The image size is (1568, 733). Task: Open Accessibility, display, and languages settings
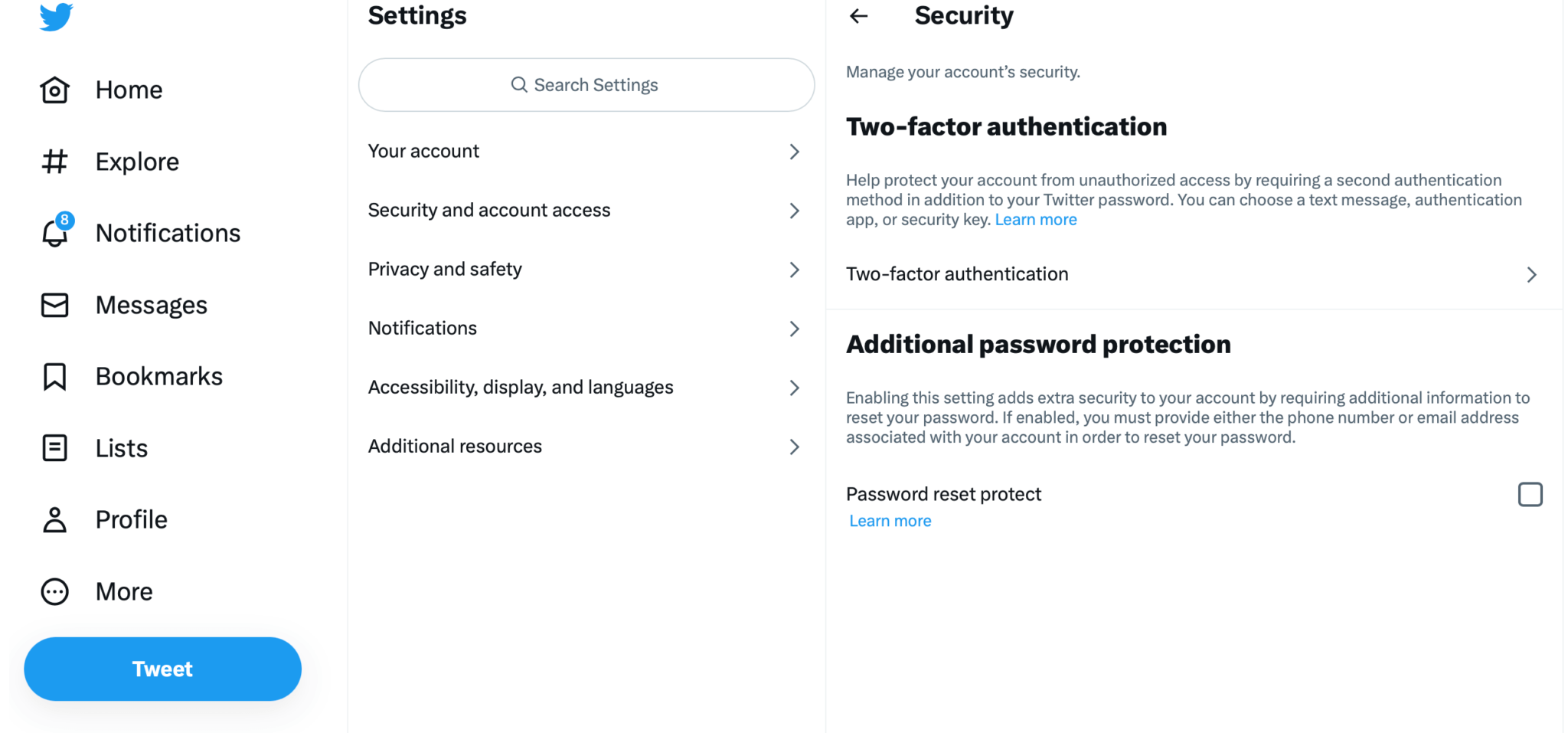point(586,388)
